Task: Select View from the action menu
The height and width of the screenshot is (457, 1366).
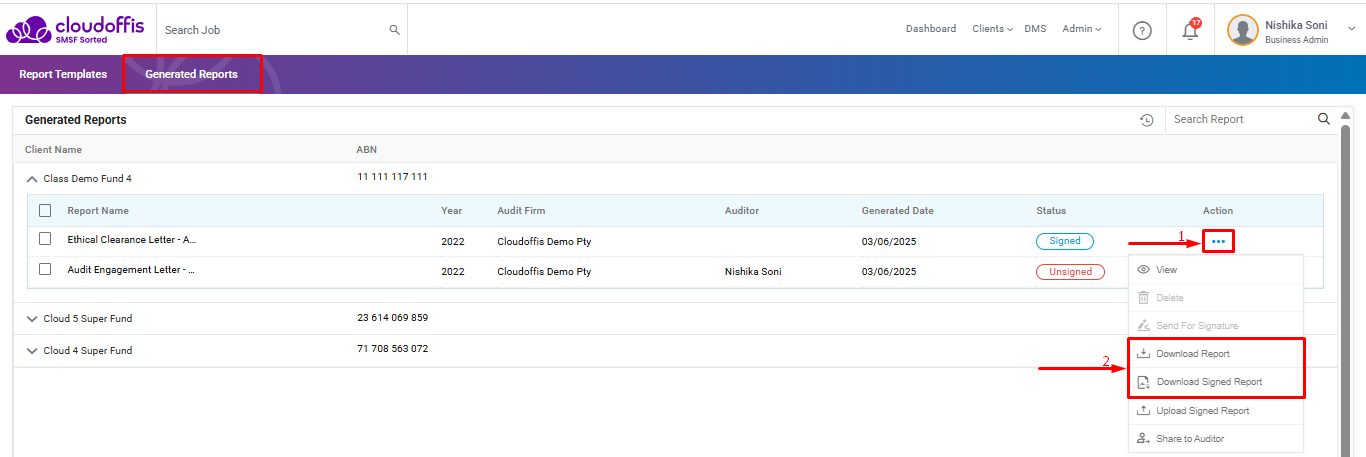Action: pos(1216,270)
